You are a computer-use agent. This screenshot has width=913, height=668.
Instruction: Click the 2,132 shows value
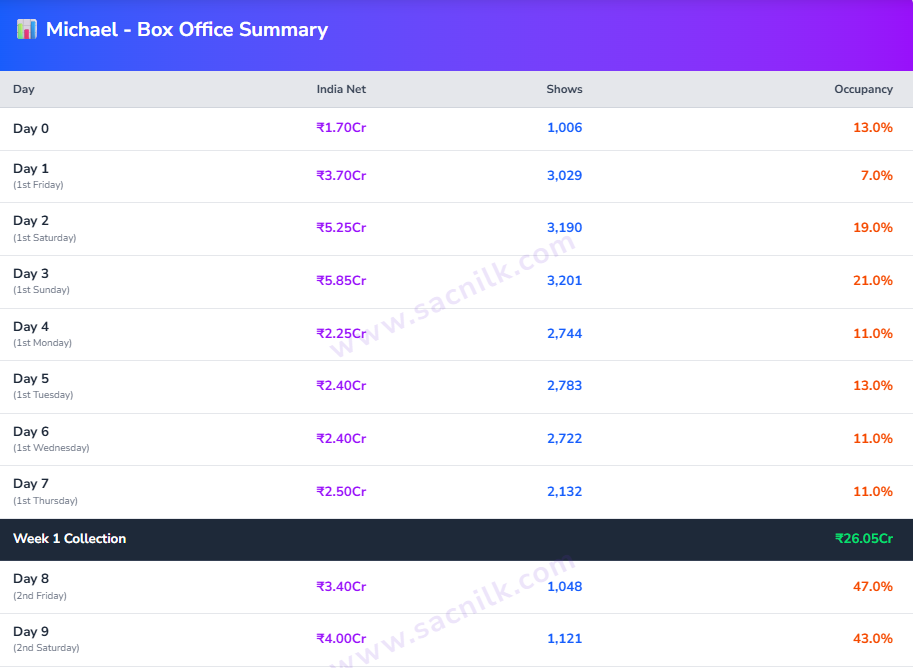click(x=564, y=492)
